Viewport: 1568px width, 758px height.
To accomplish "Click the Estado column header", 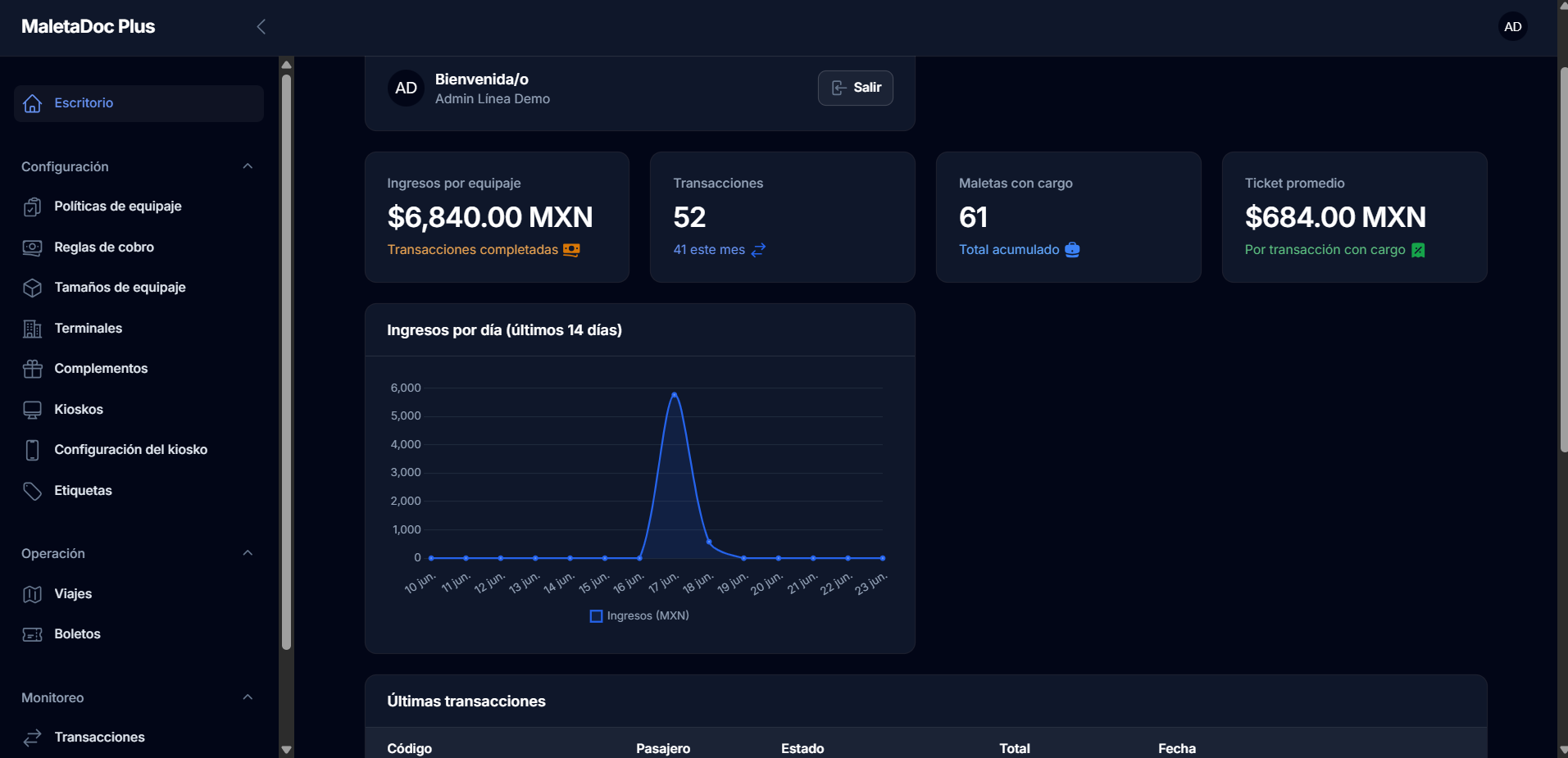I will (802, 748).
